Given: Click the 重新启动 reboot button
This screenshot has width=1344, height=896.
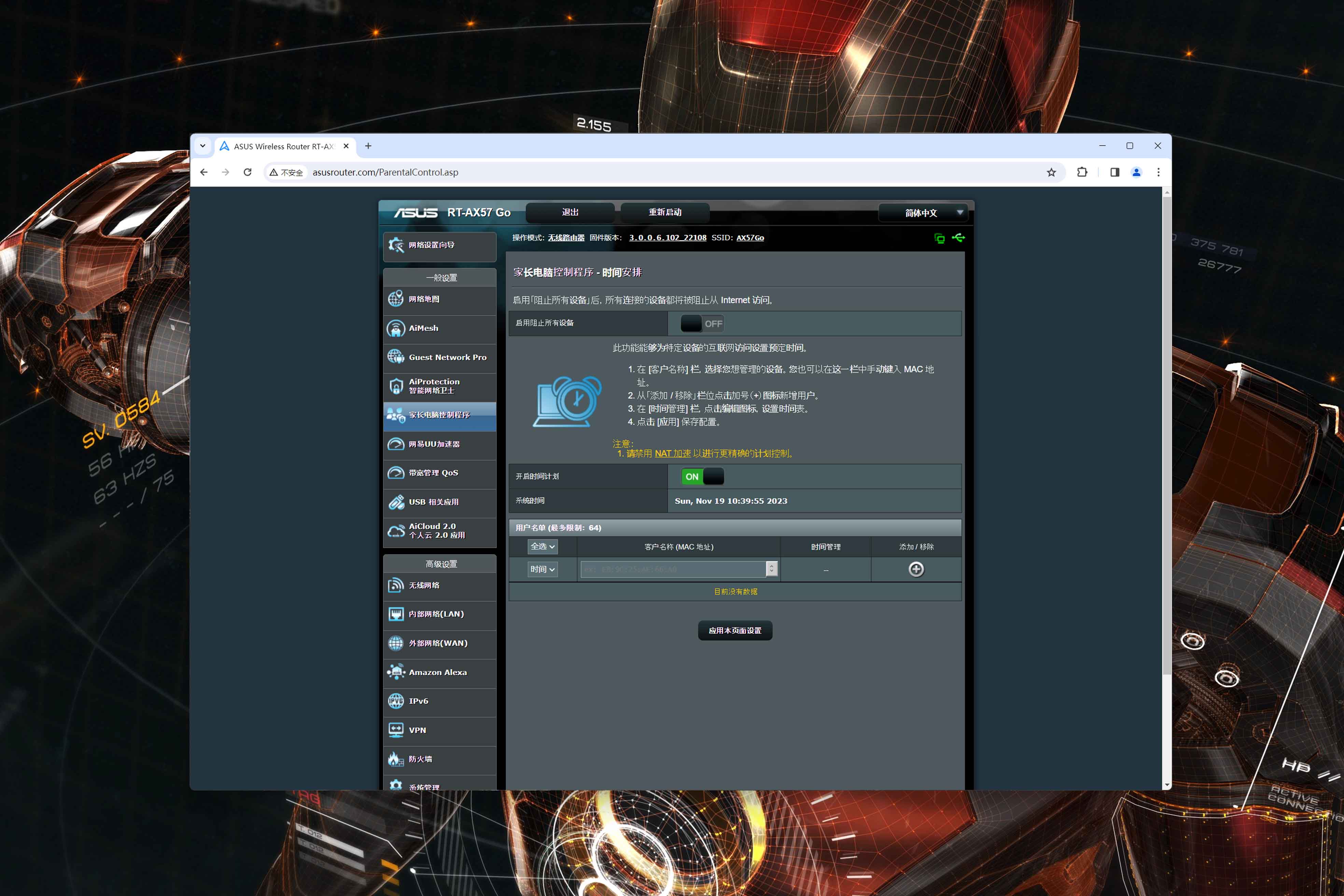Looking at the screenshot, I should (x=664, y=212).
